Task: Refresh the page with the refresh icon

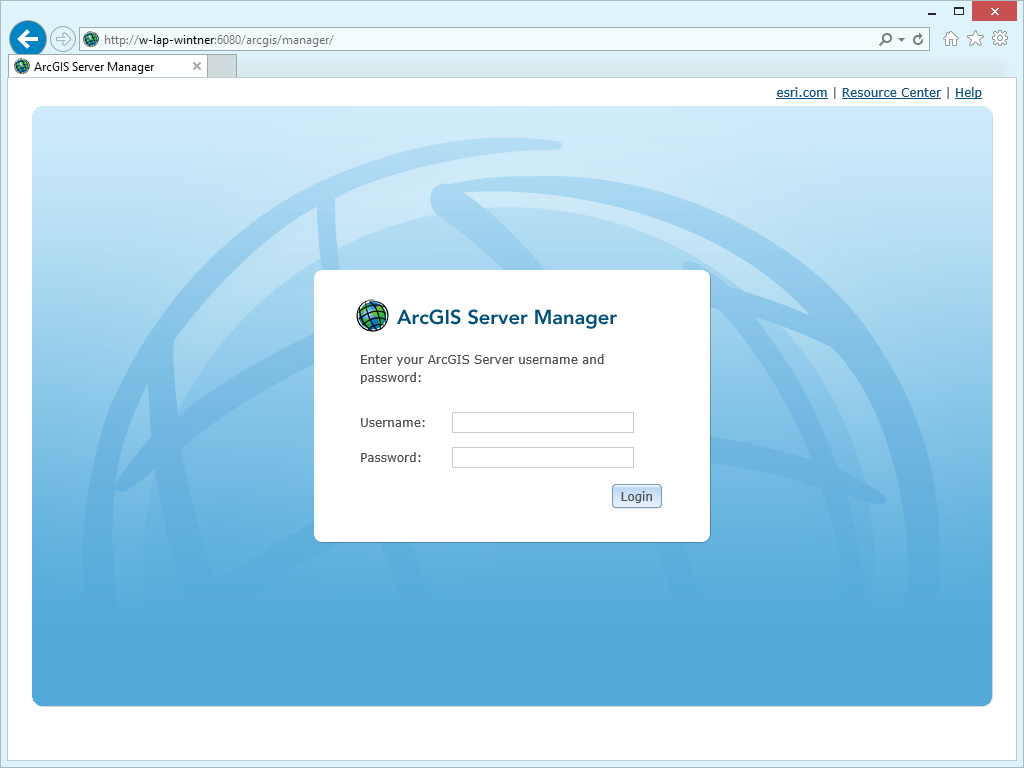Action: 918,38
